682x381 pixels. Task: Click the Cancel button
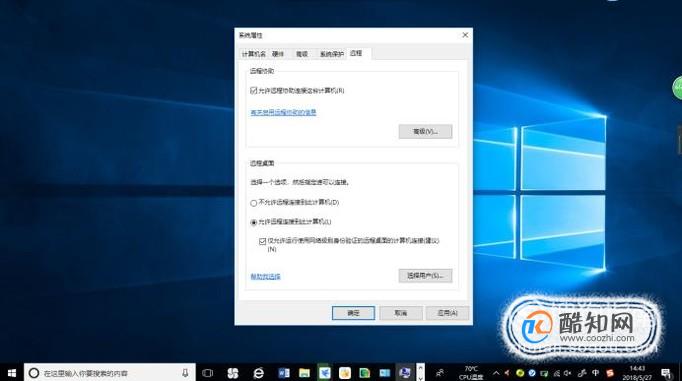tap(401, 313)
